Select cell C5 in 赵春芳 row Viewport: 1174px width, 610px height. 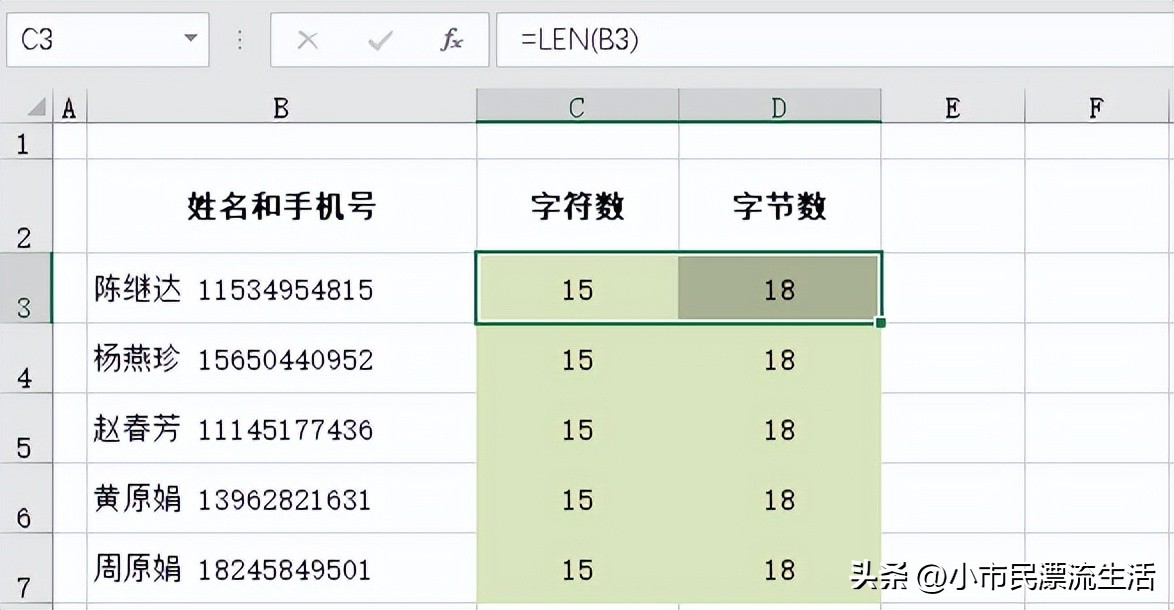tap(577, 427)
